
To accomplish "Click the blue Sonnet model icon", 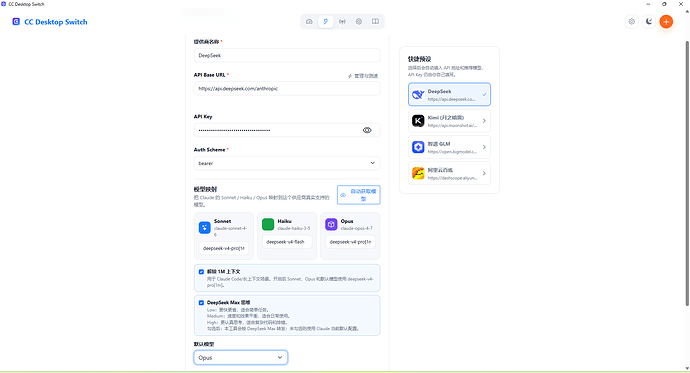I will tap(204, 227).
